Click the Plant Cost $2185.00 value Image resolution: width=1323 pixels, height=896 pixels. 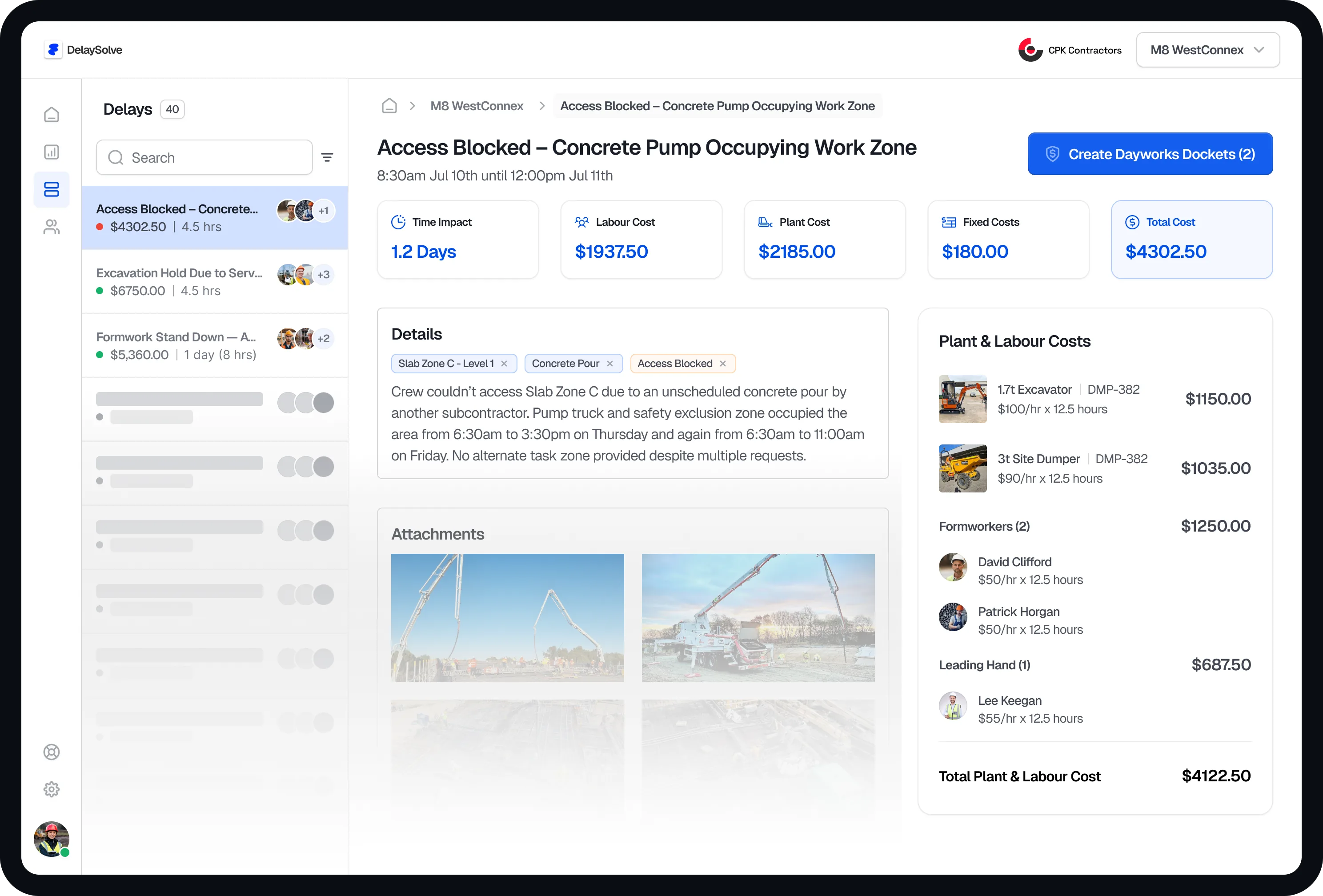point(796,252)
